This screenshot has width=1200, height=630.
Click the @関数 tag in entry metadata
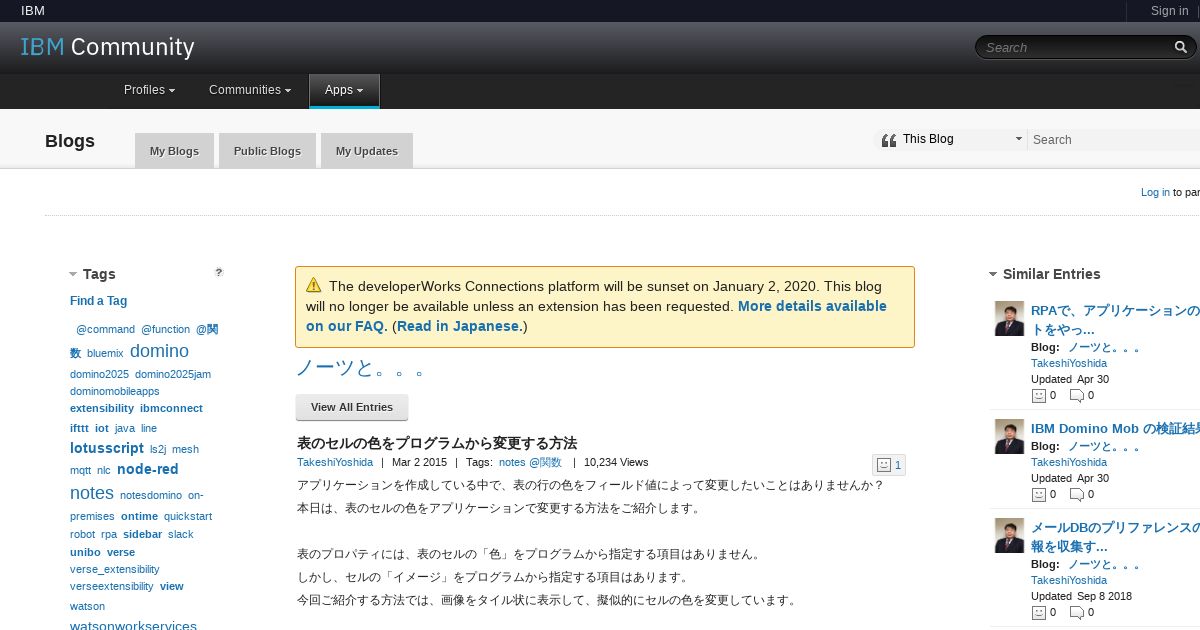pyautogui.click(x=545, y=462)
